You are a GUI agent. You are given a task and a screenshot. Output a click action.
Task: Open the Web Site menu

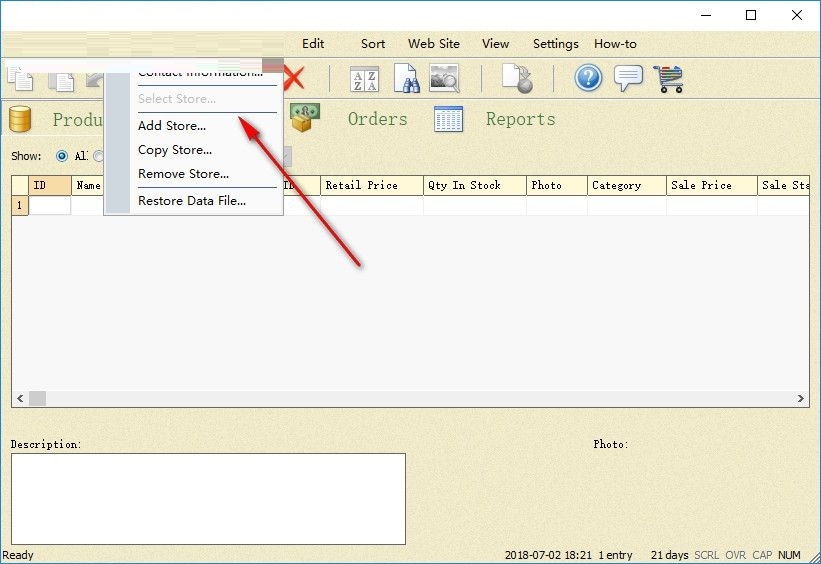pyautogui.click(x=434, y=44)
